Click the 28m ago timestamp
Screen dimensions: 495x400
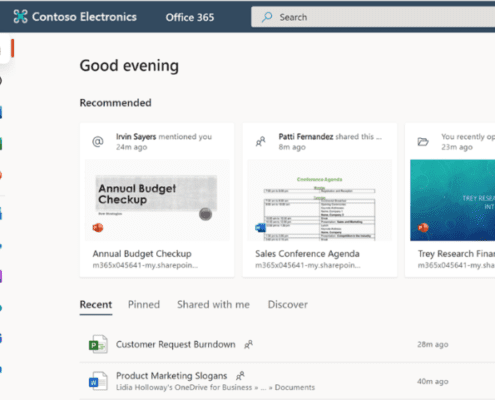[433, 345]
